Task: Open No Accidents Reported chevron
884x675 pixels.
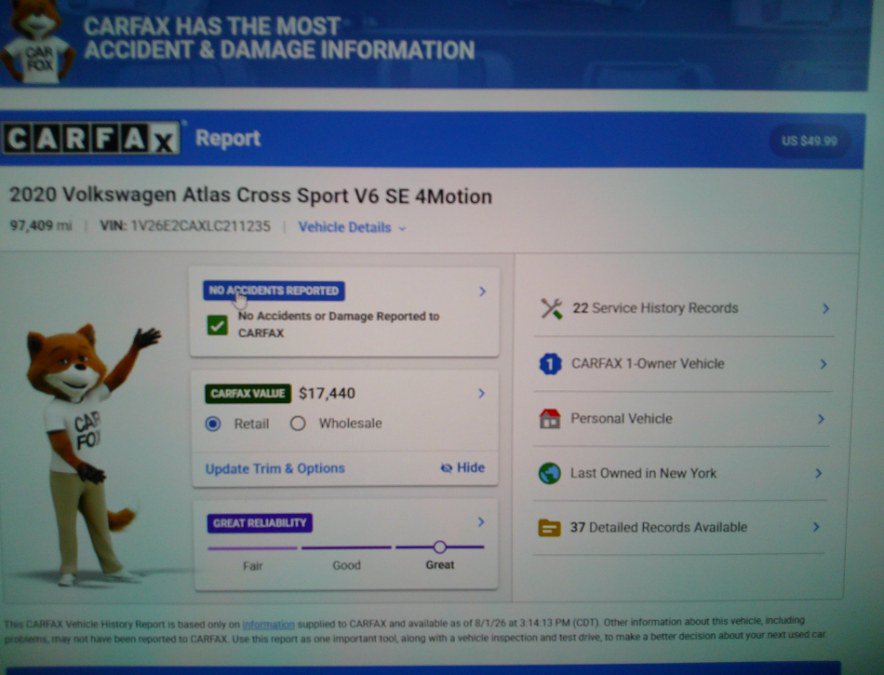Action: tap(482, 292)
